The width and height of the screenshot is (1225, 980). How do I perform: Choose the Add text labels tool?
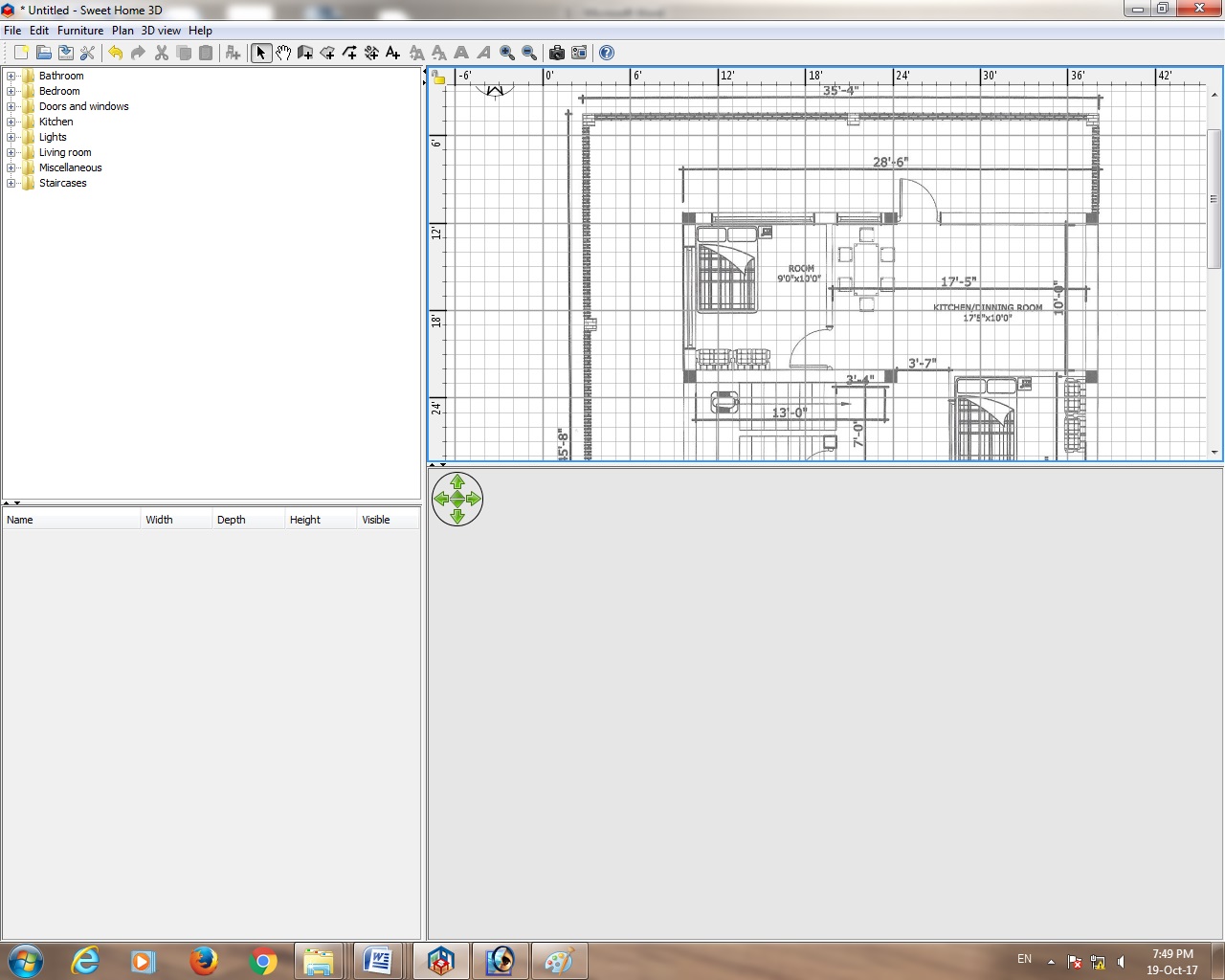click(393, 53)
